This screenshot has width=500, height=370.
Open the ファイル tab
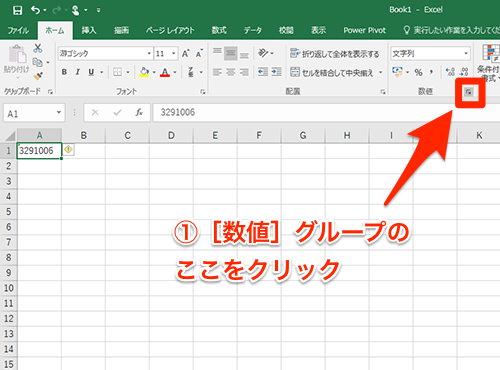(x=18, y=30)
